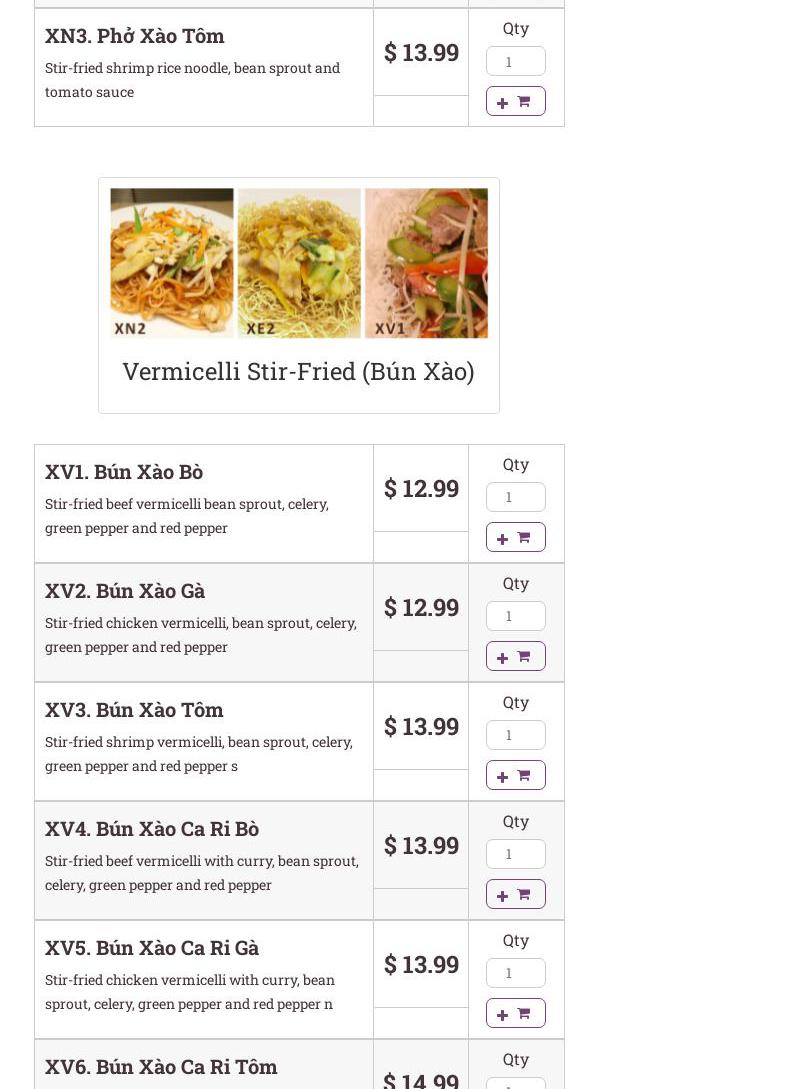The image size is (785, 1089).
Task: Add XV2 Bún Xào Gà to cart
Action: [x=515, y=656]
